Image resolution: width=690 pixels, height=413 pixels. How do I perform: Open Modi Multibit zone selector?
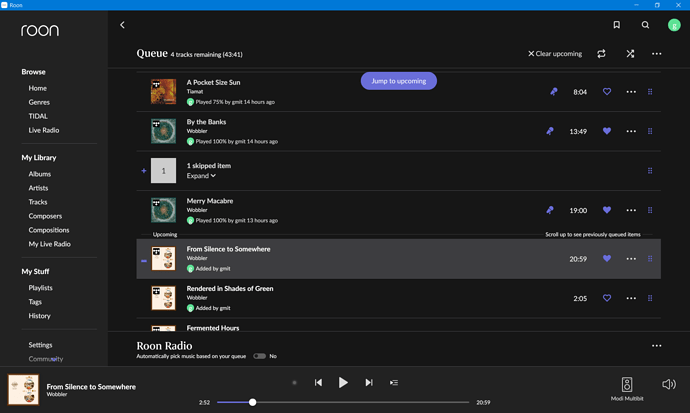(x=627, y=388)
